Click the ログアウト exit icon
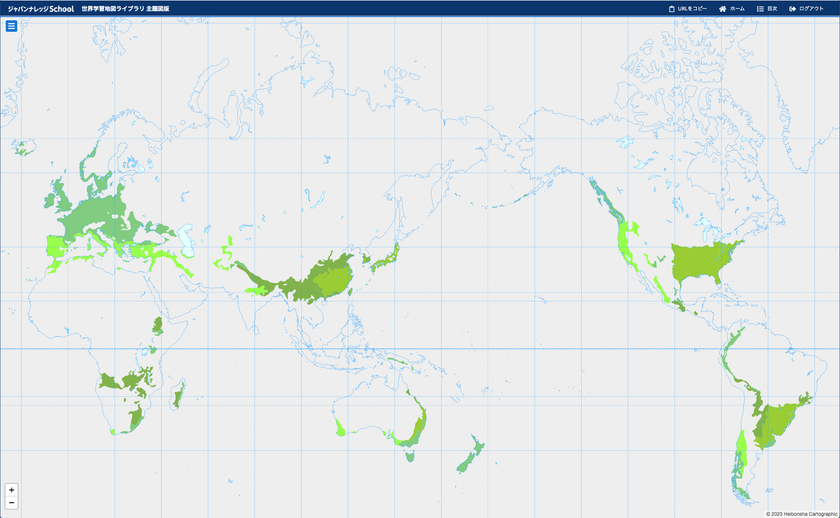This screenshot has height=518, width=840. 792,9
